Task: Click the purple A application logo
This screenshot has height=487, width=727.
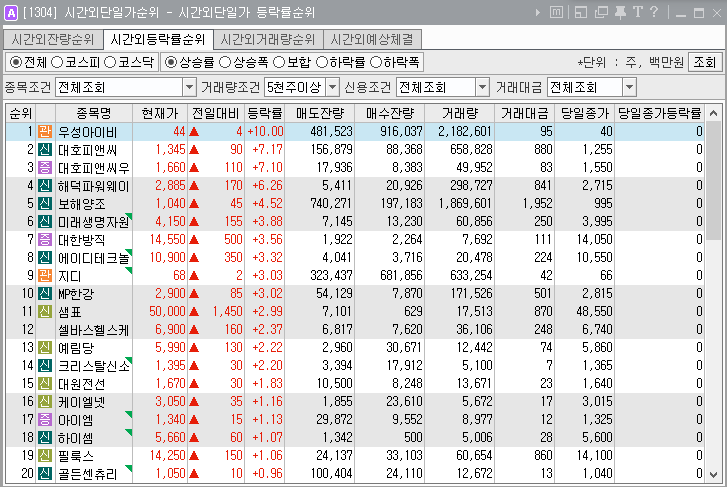Action: click(11, 13)
